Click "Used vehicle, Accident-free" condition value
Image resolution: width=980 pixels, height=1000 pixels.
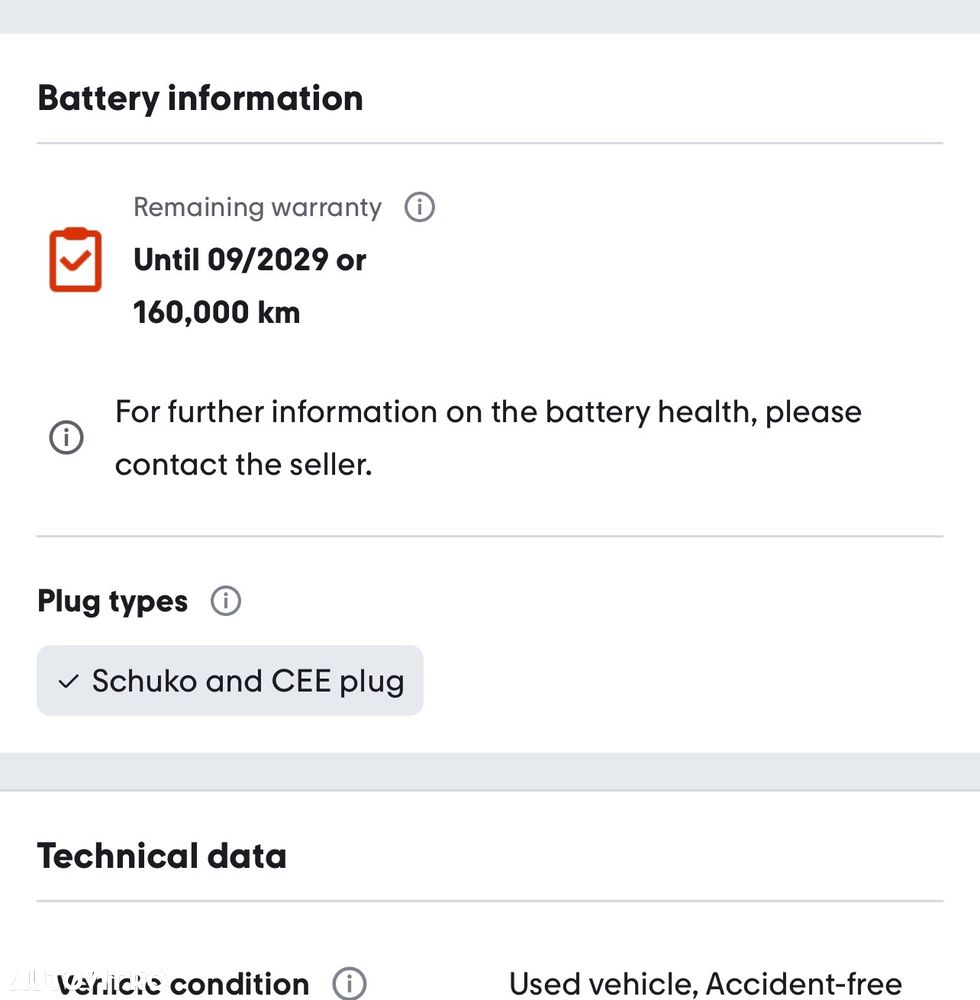(705, 984)
